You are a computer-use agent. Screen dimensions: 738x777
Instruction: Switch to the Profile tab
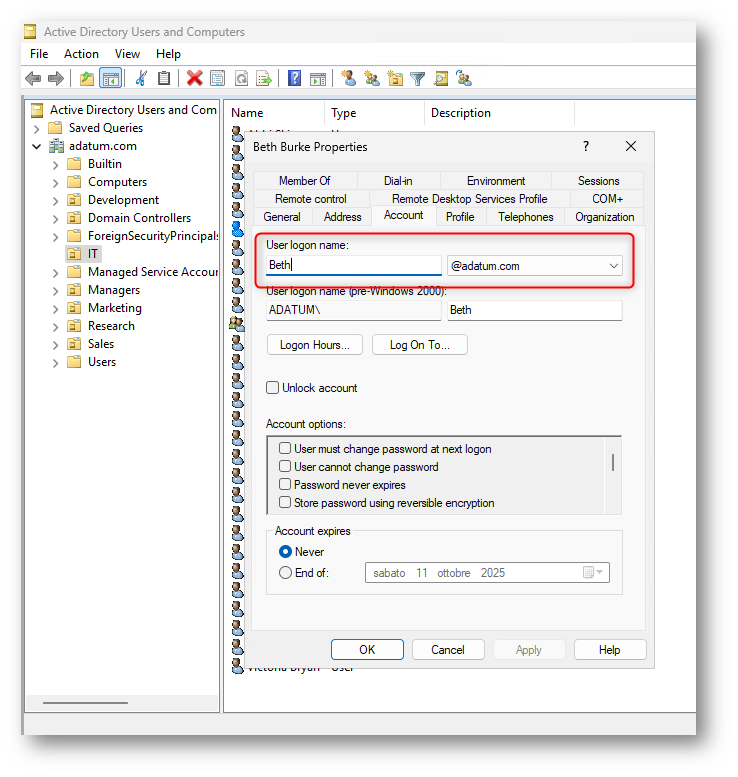[x=460, y=217]
